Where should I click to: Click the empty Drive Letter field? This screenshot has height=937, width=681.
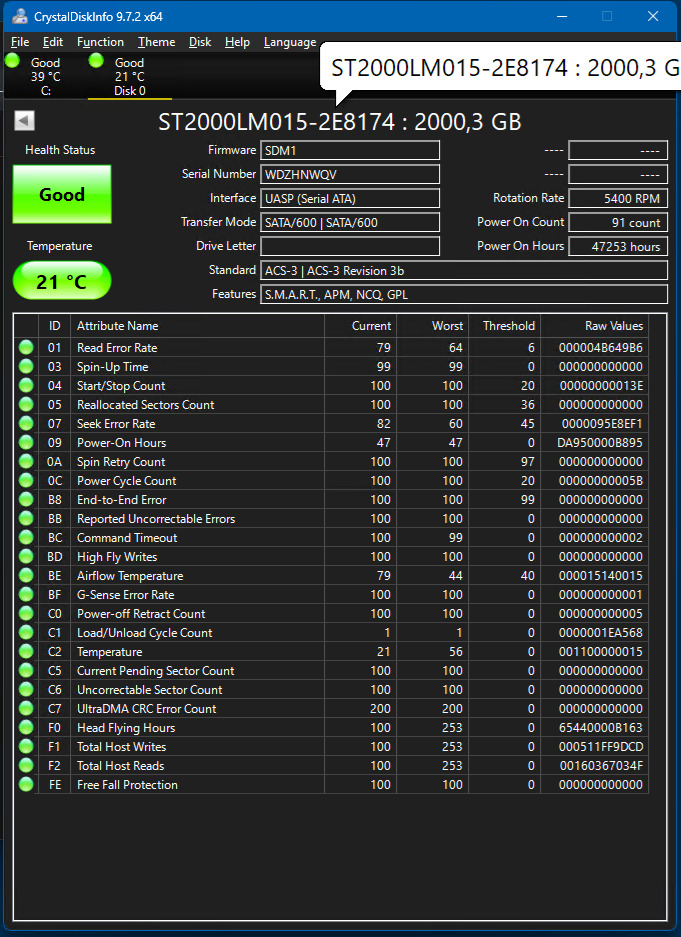pyautogui.click(x=350, y=246)
